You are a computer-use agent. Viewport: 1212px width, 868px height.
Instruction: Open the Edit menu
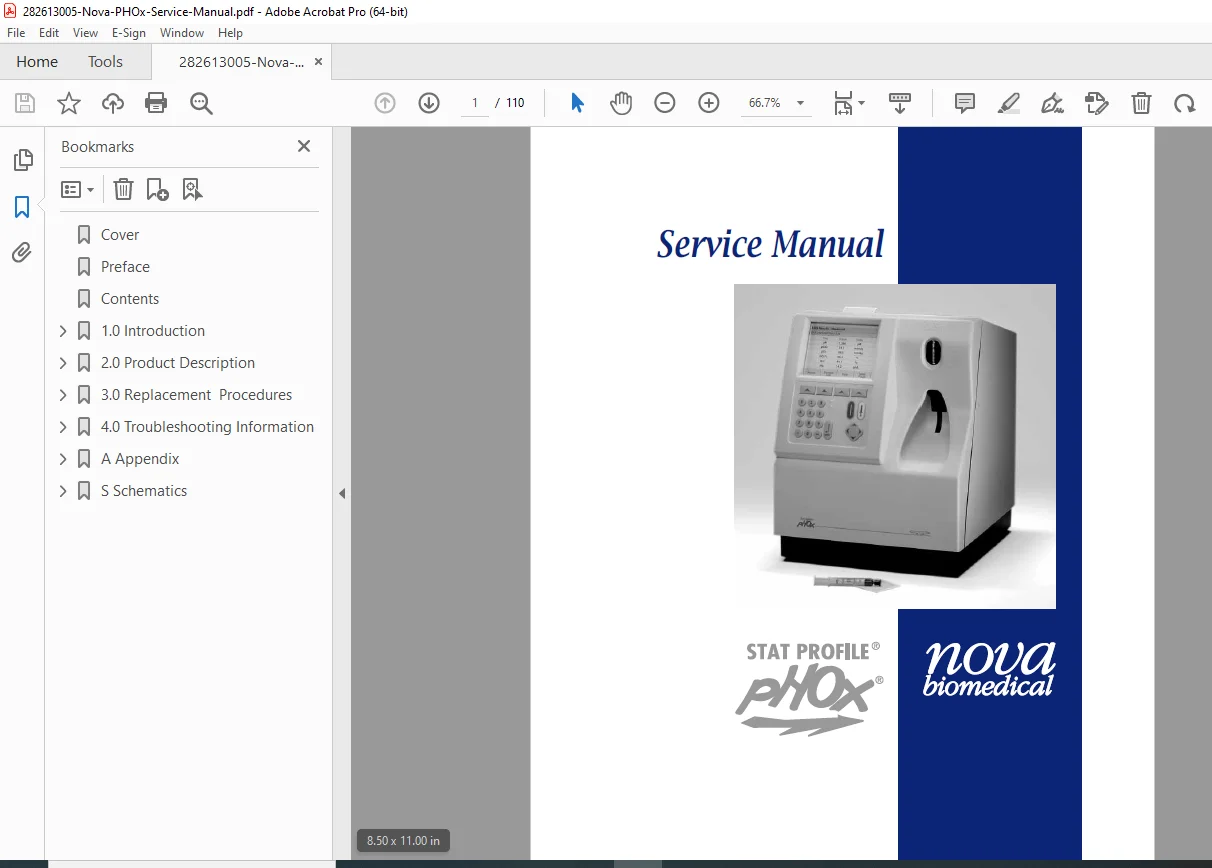pyautogui.click(x=49, y=33)
